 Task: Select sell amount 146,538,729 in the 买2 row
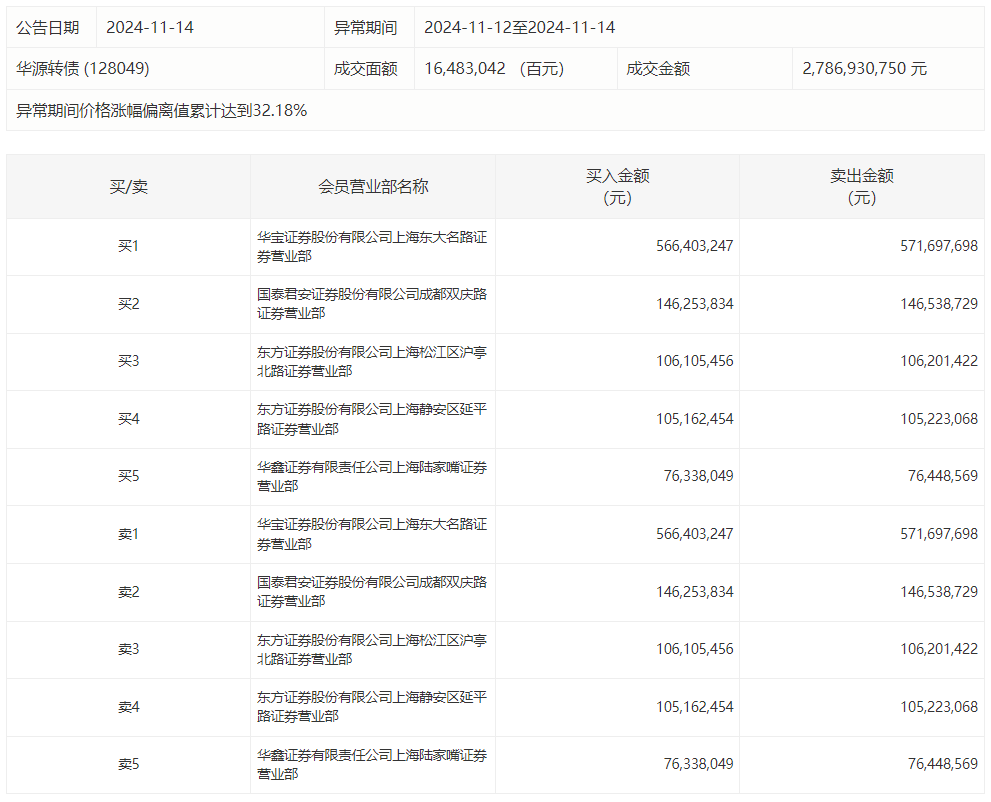939,305
